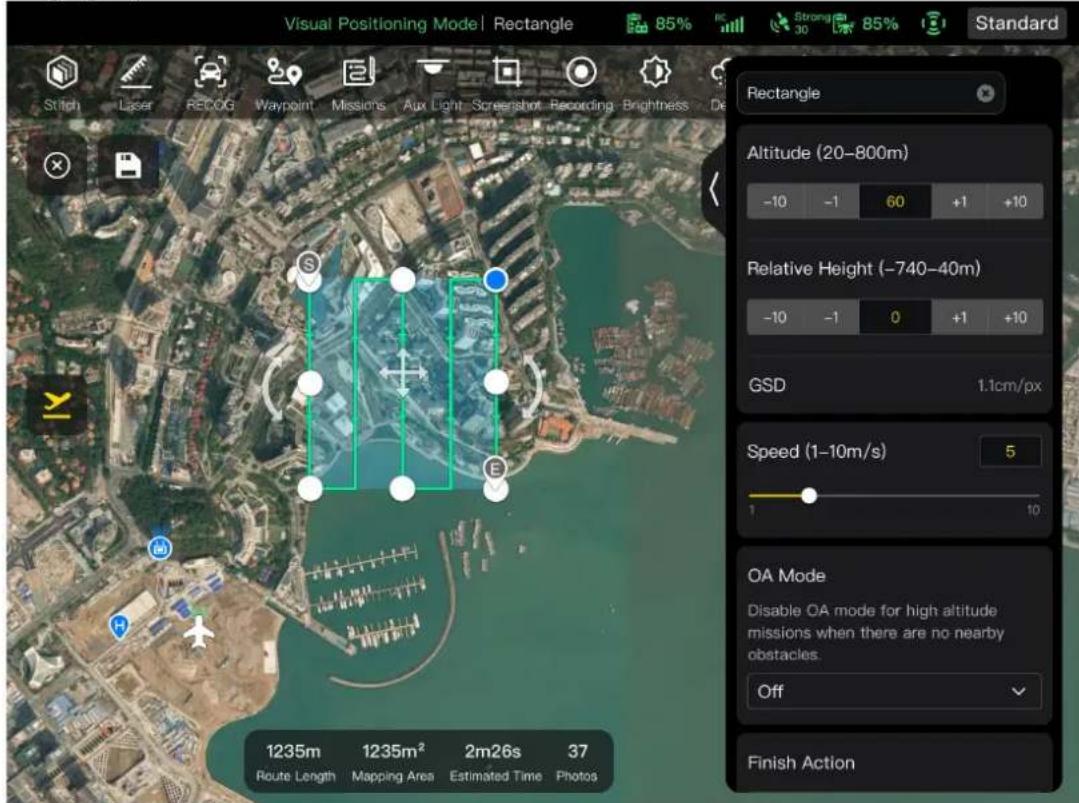Select the E end point marker
The height and width of the screenshot is (803, 1079).
coord(495,469)
